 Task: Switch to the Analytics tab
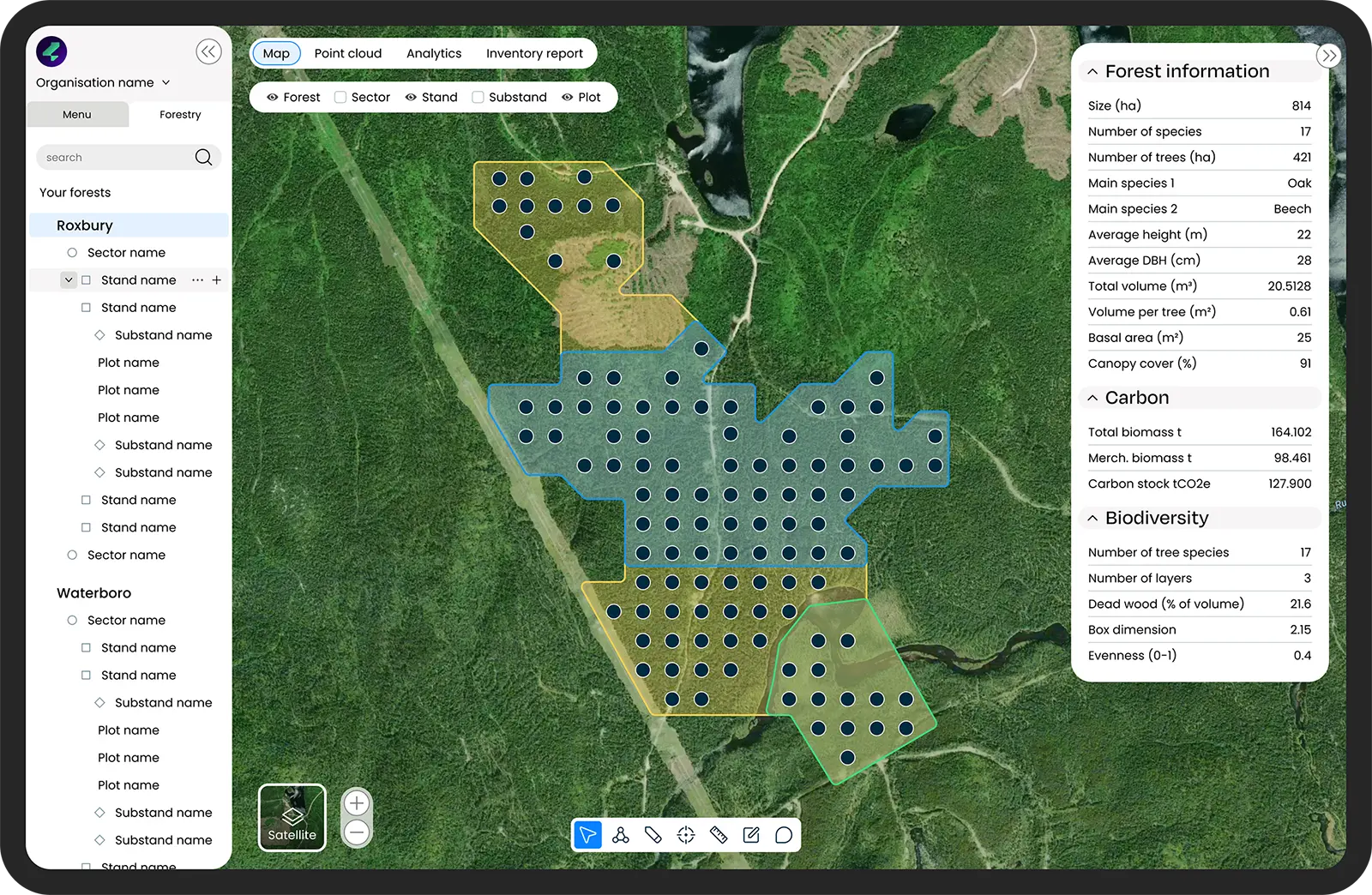pyautogui.click(x=434, y=53)
